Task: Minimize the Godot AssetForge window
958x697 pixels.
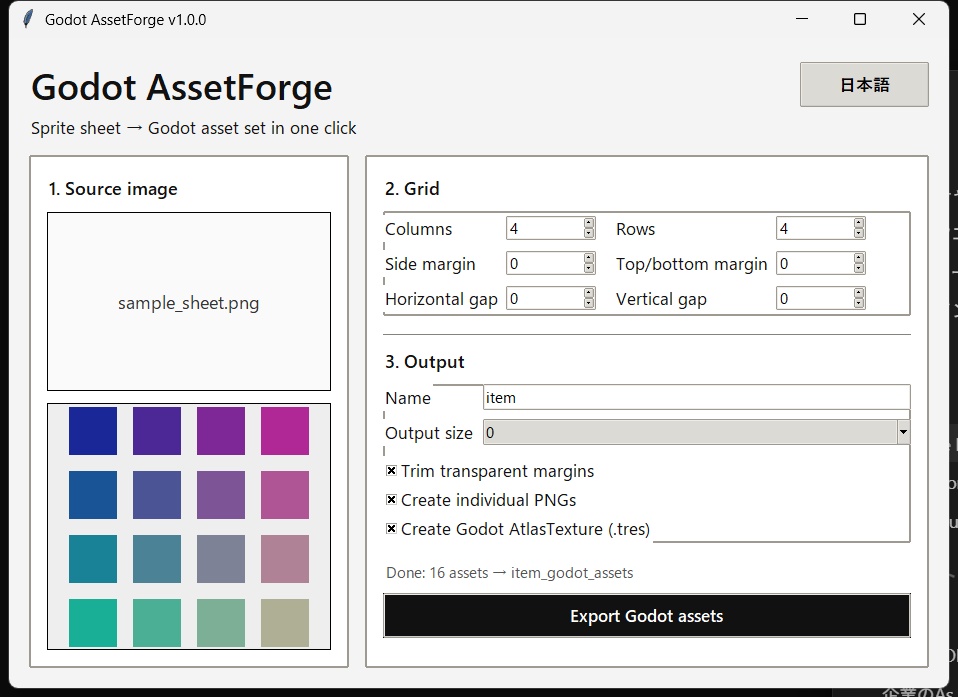Action: [x=802, y=19]
